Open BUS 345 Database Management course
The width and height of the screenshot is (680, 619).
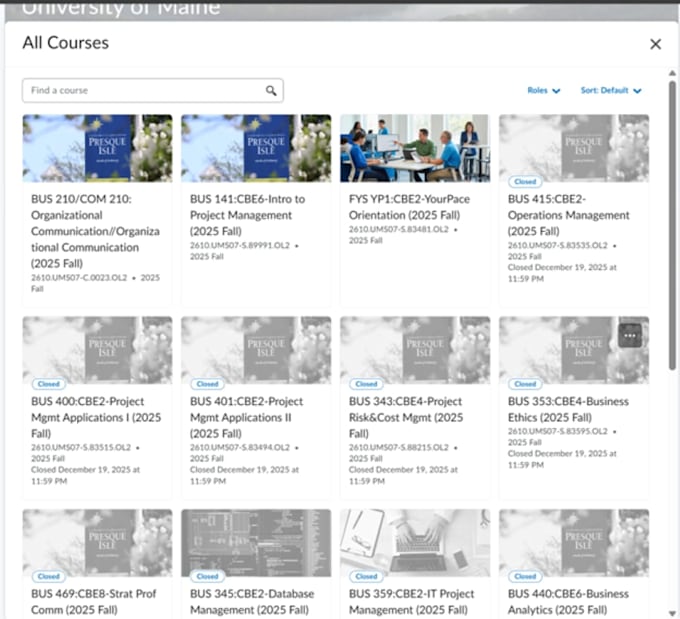tap(252, 602)
